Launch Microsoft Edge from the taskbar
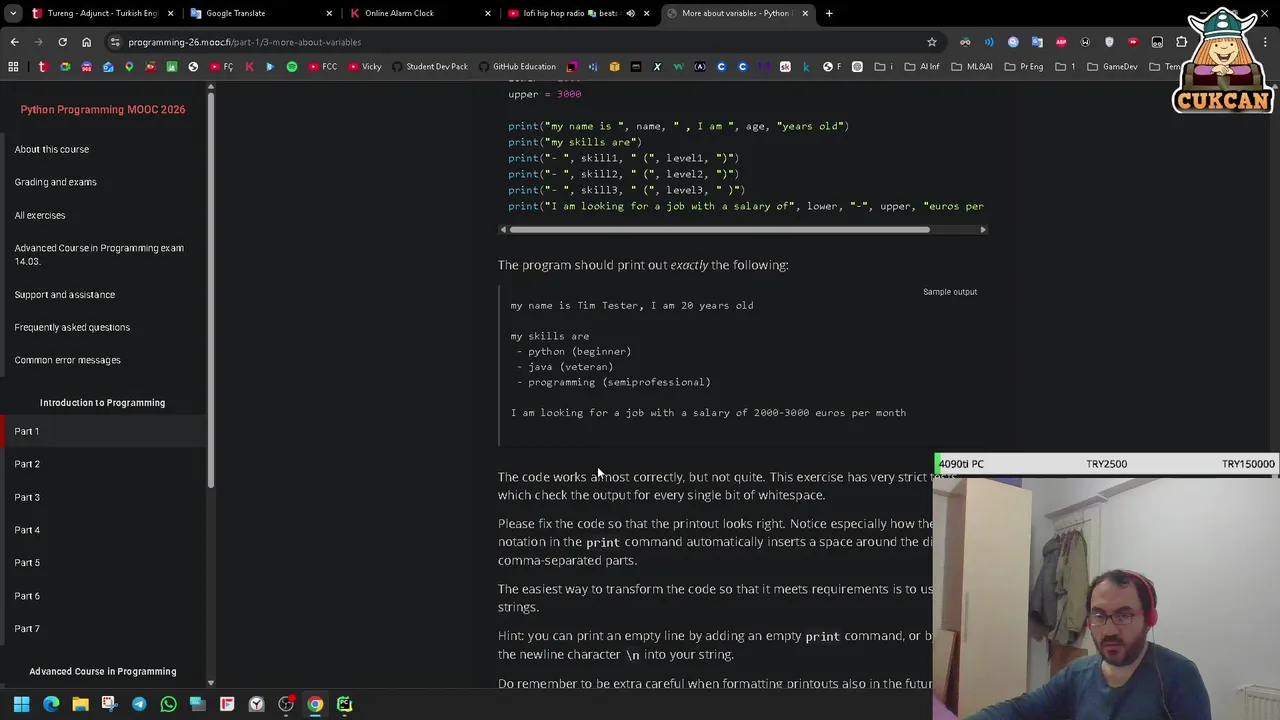This screenshot has width=1280, height=720. (51, 704)
